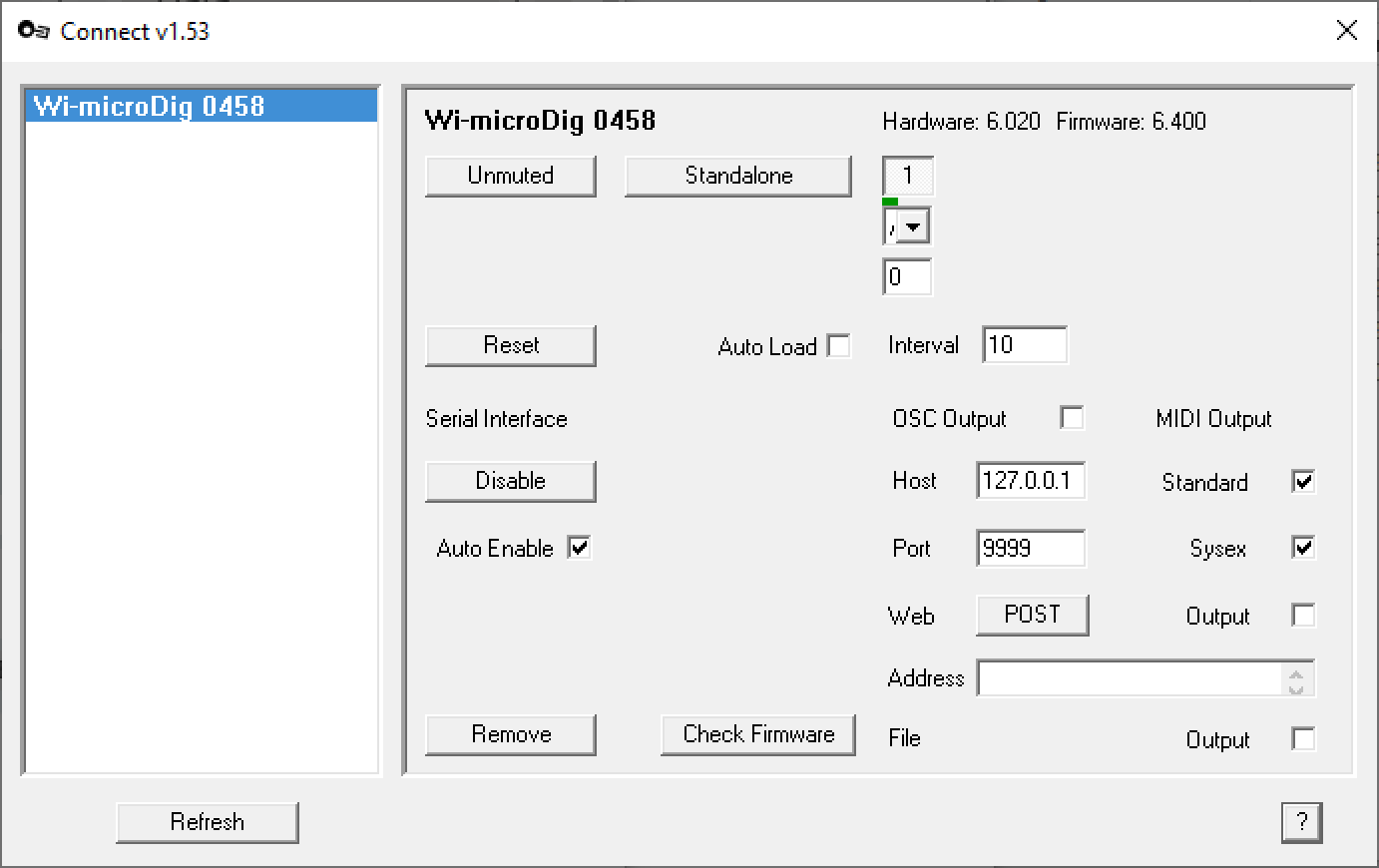
Task: Click the File label
Action: [x=904, y=738]
